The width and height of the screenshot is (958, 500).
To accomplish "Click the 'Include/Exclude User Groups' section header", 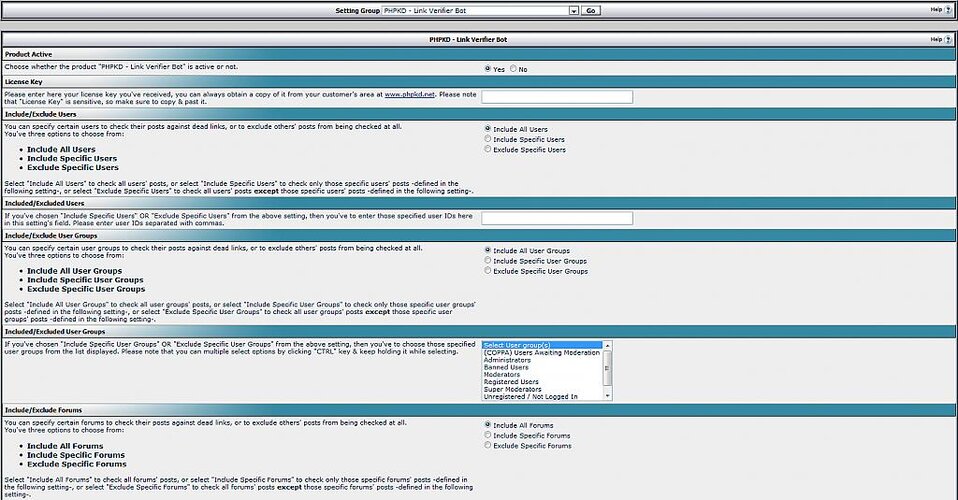I will pos(479,235).
